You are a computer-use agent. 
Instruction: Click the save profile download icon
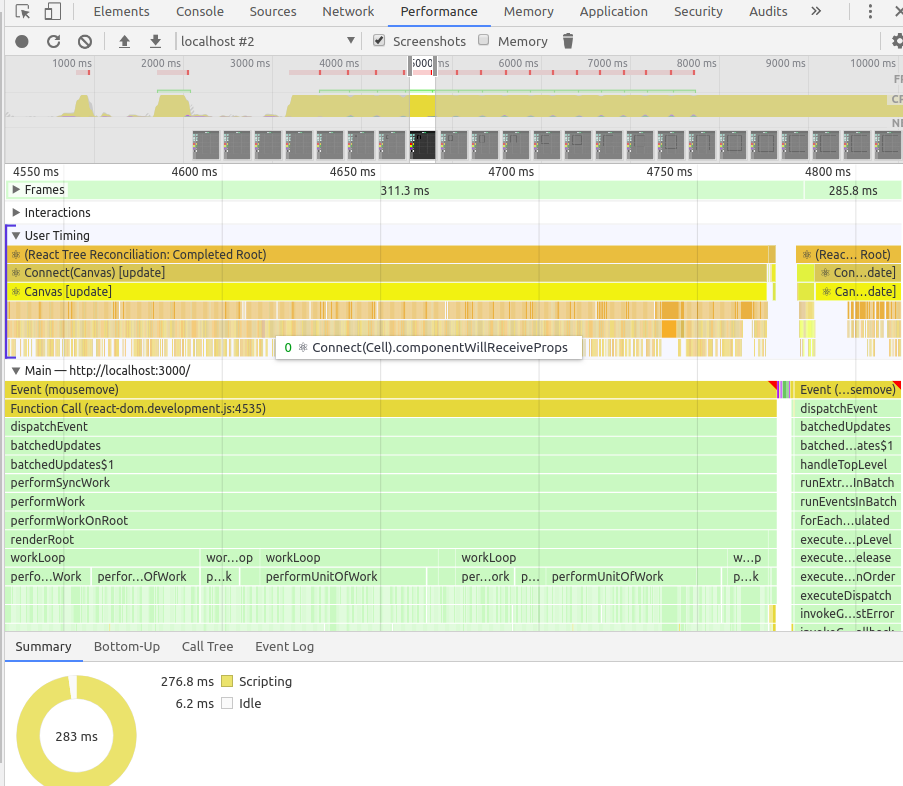point(155,41)
